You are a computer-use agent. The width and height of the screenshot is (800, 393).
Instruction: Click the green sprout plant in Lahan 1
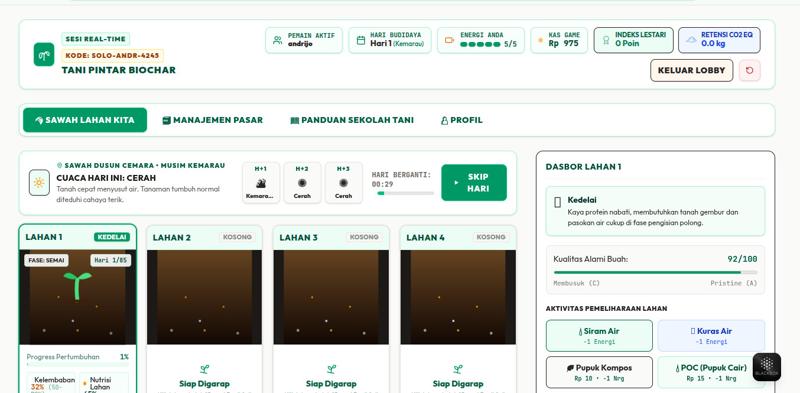pyautogui.click(x=78, y=285)
